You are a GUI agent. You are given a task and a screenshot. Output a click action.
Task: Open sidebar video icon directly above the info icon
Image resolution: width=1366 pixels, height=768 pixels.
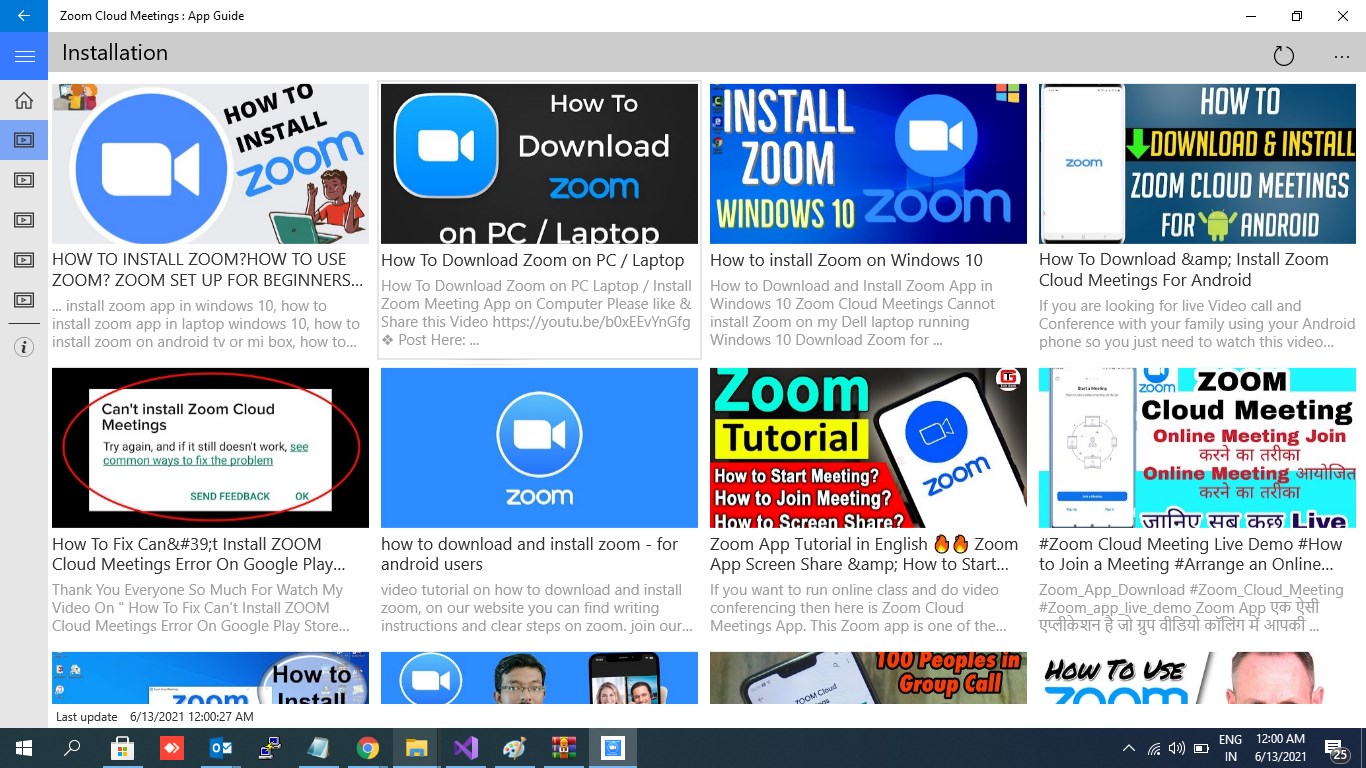click(x=24, y=300)
